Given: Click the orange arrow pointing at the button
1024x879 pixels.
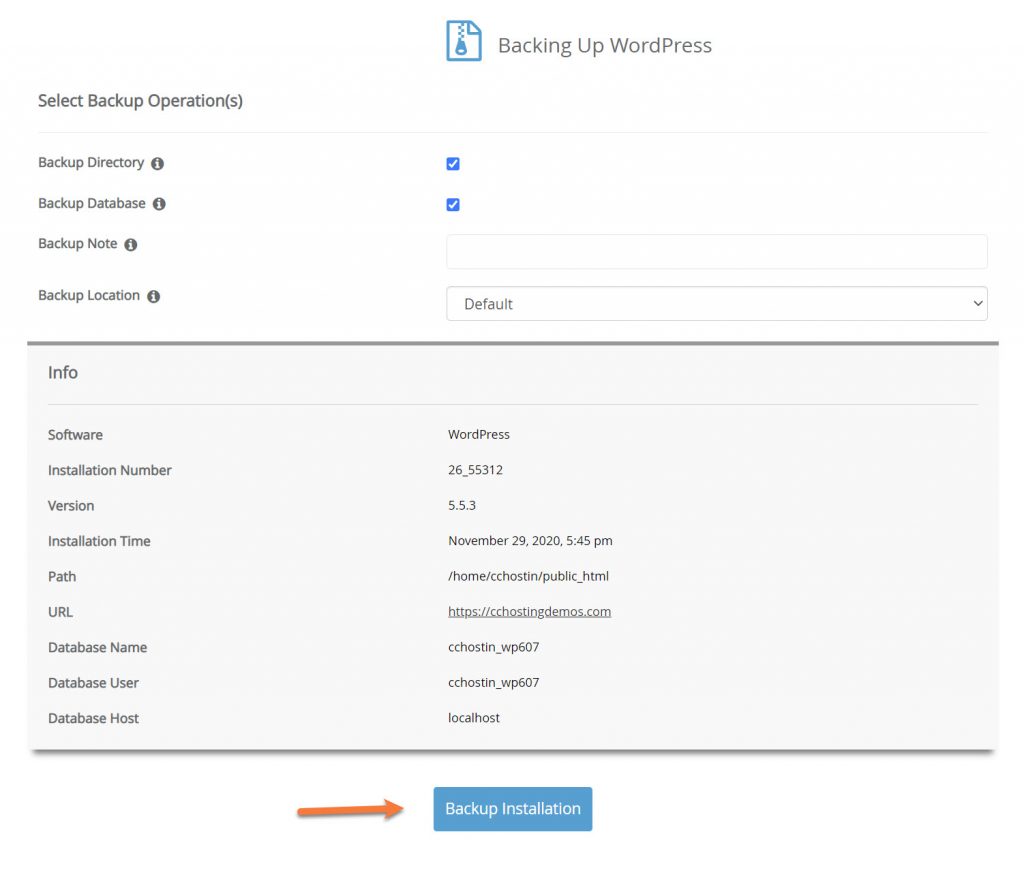Looking at the screenshot, I should coord(350,810).
